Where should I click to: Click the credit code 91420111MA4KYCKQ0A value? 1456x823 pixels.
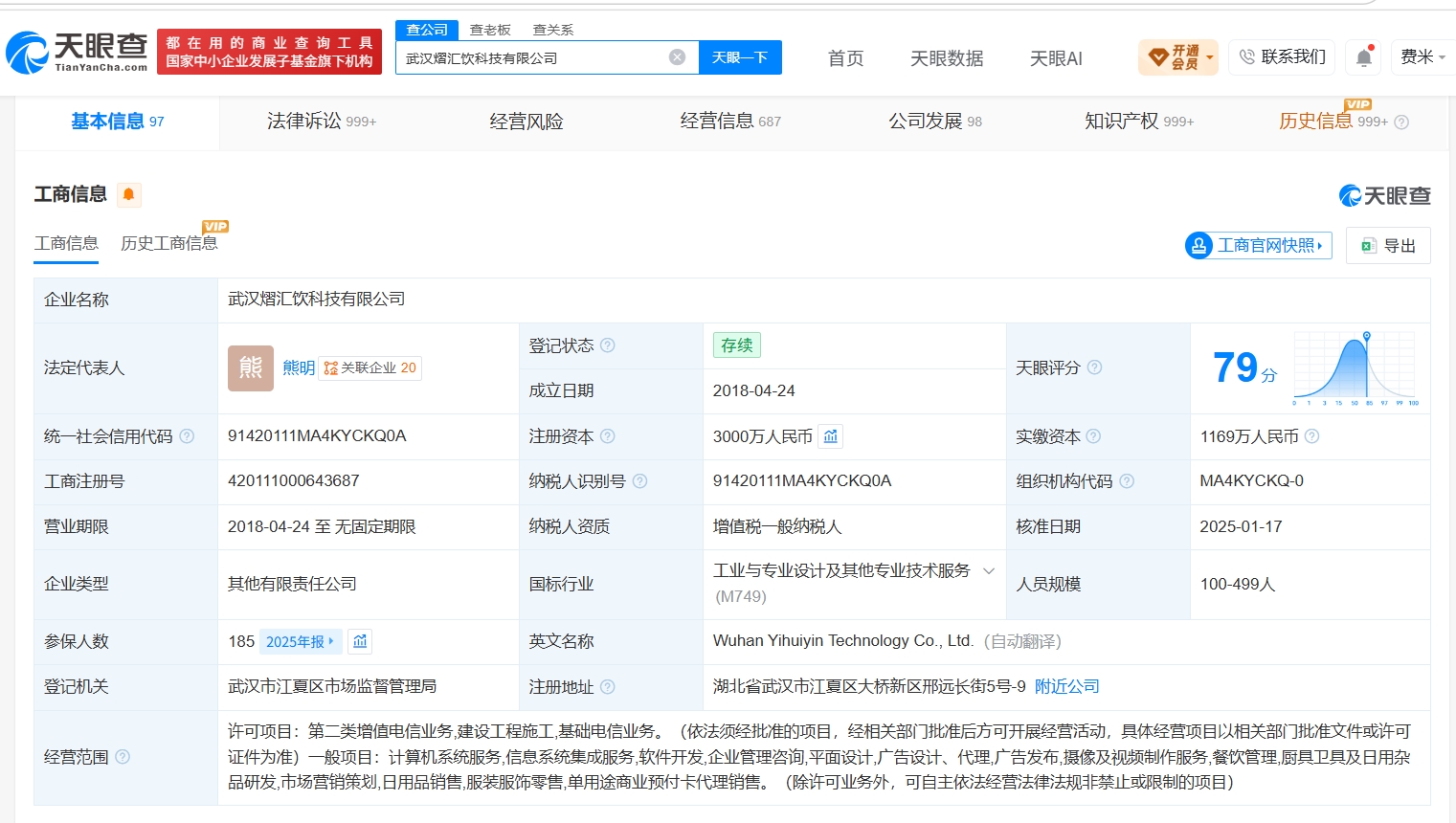click(317, 436)
